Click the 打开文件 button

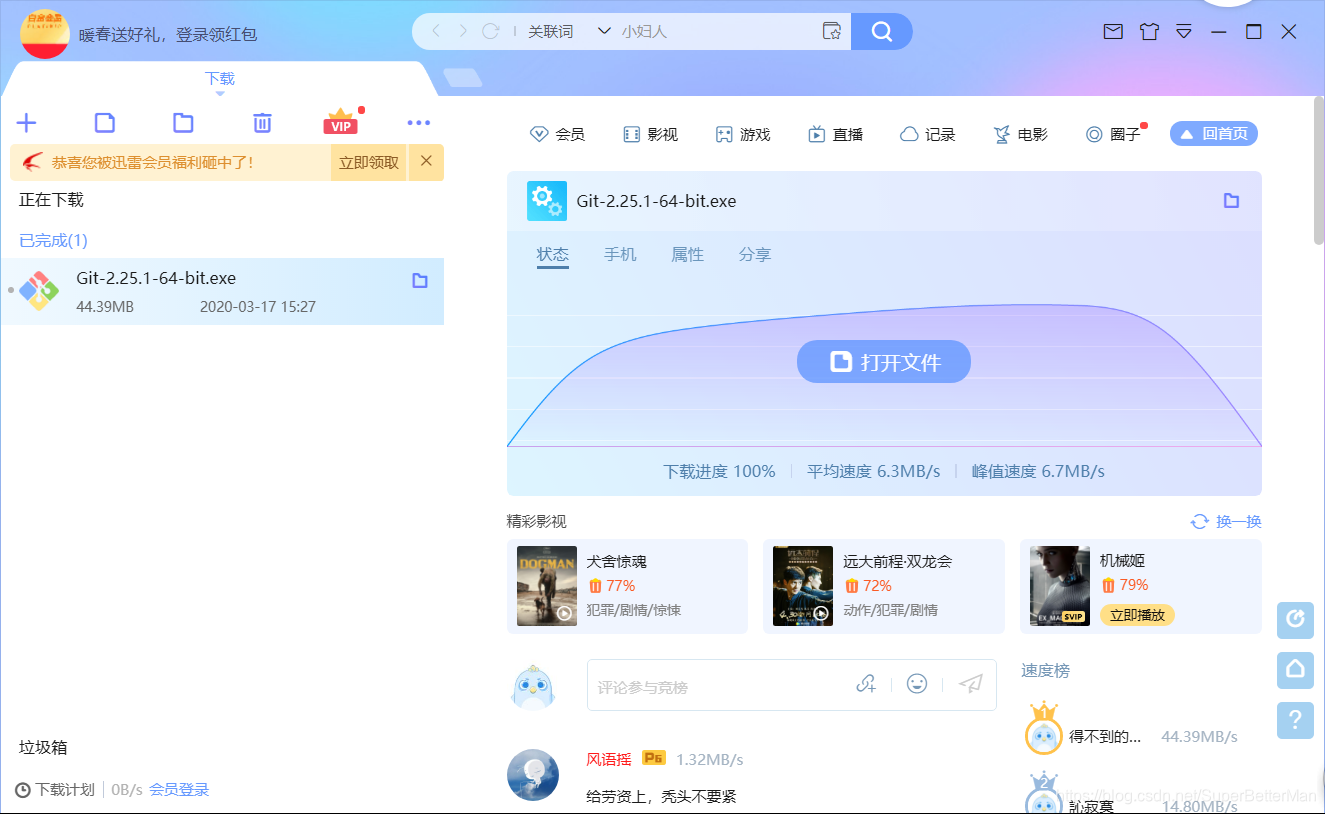point(884,361)
